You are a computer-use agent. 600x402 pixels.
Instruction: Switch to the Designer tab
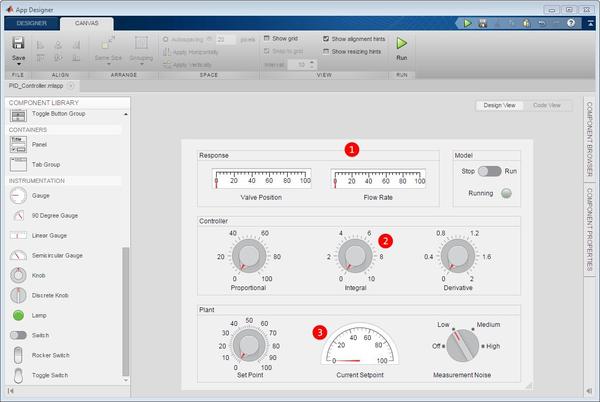click(x=31, y=22)
